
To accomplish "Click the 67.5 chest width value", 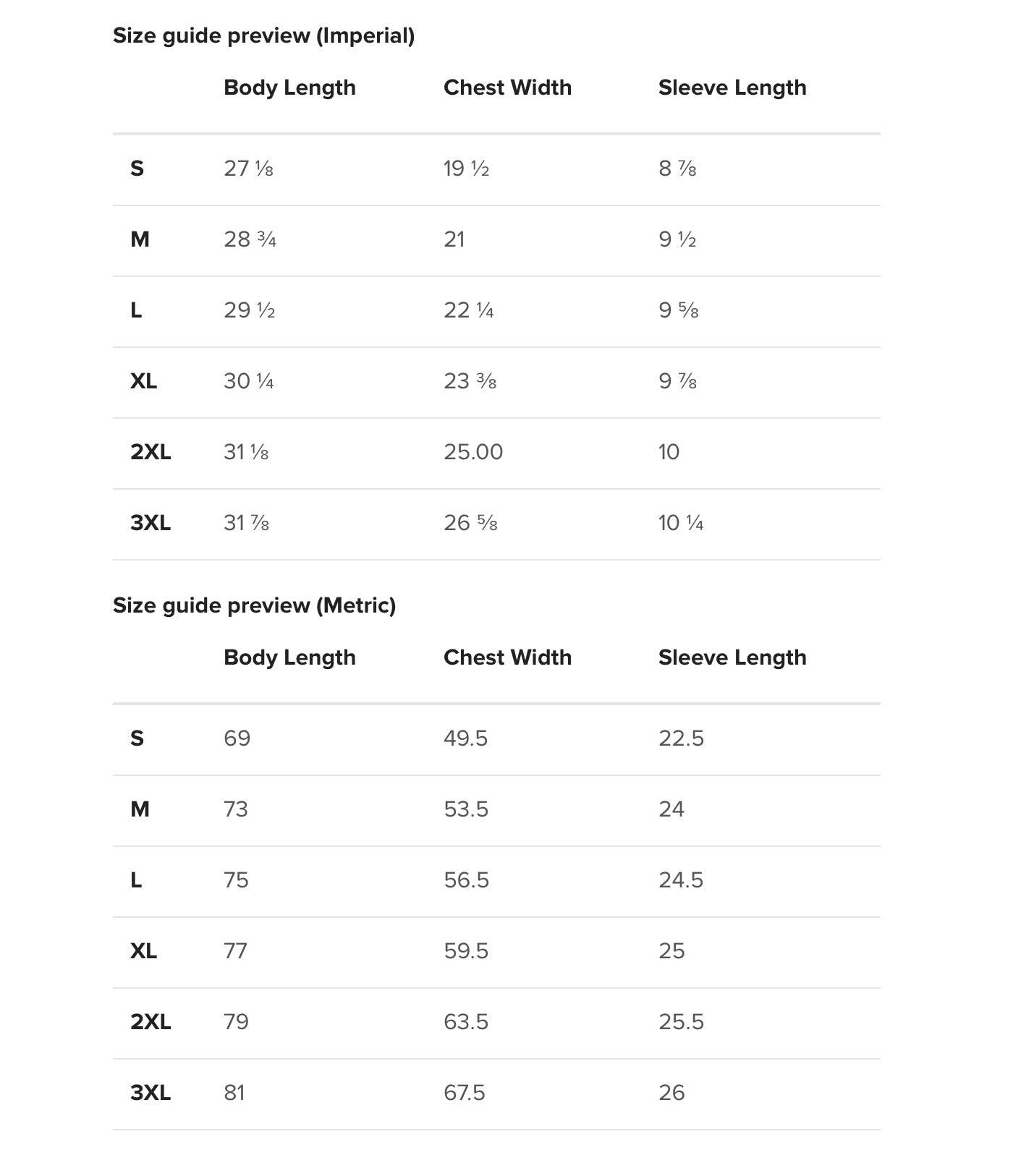I will [465, 1093].
